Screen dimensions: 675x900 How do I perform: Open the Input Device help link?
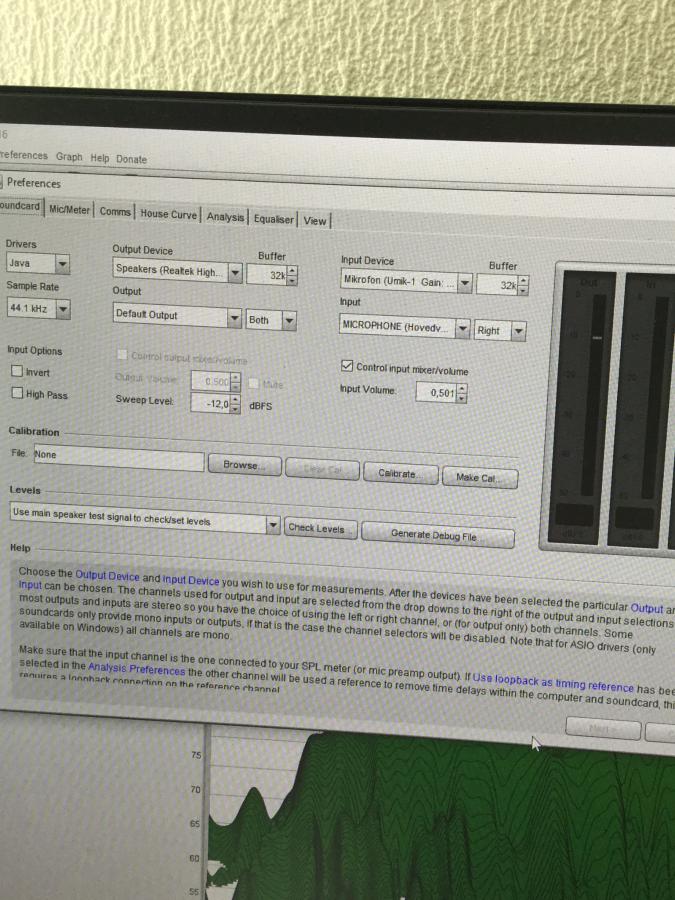click(x=191, y=580)
